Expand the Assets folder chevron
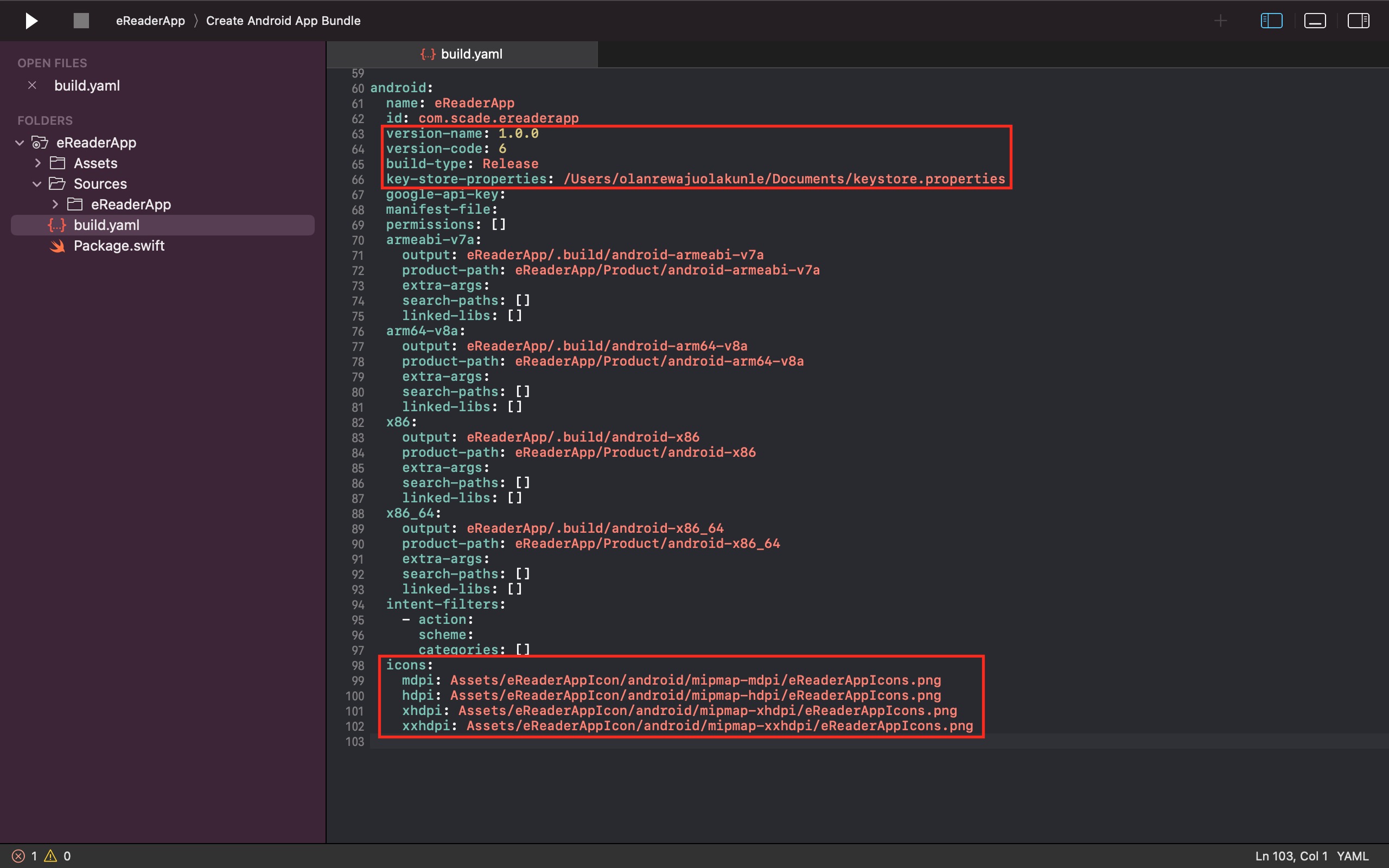Image resolution: width=1389 pixels, height=868 pixels. [x=37, y=163]
